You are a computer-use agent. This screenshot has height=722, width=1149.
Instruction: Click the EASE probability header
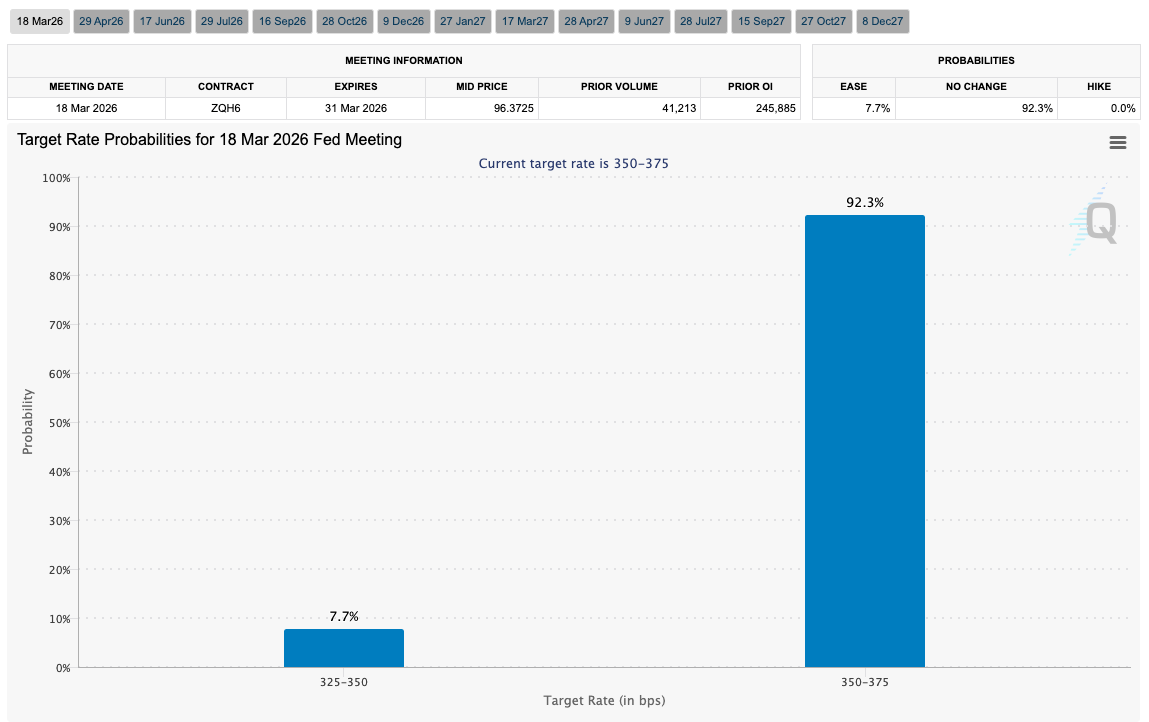pos(853,86)
